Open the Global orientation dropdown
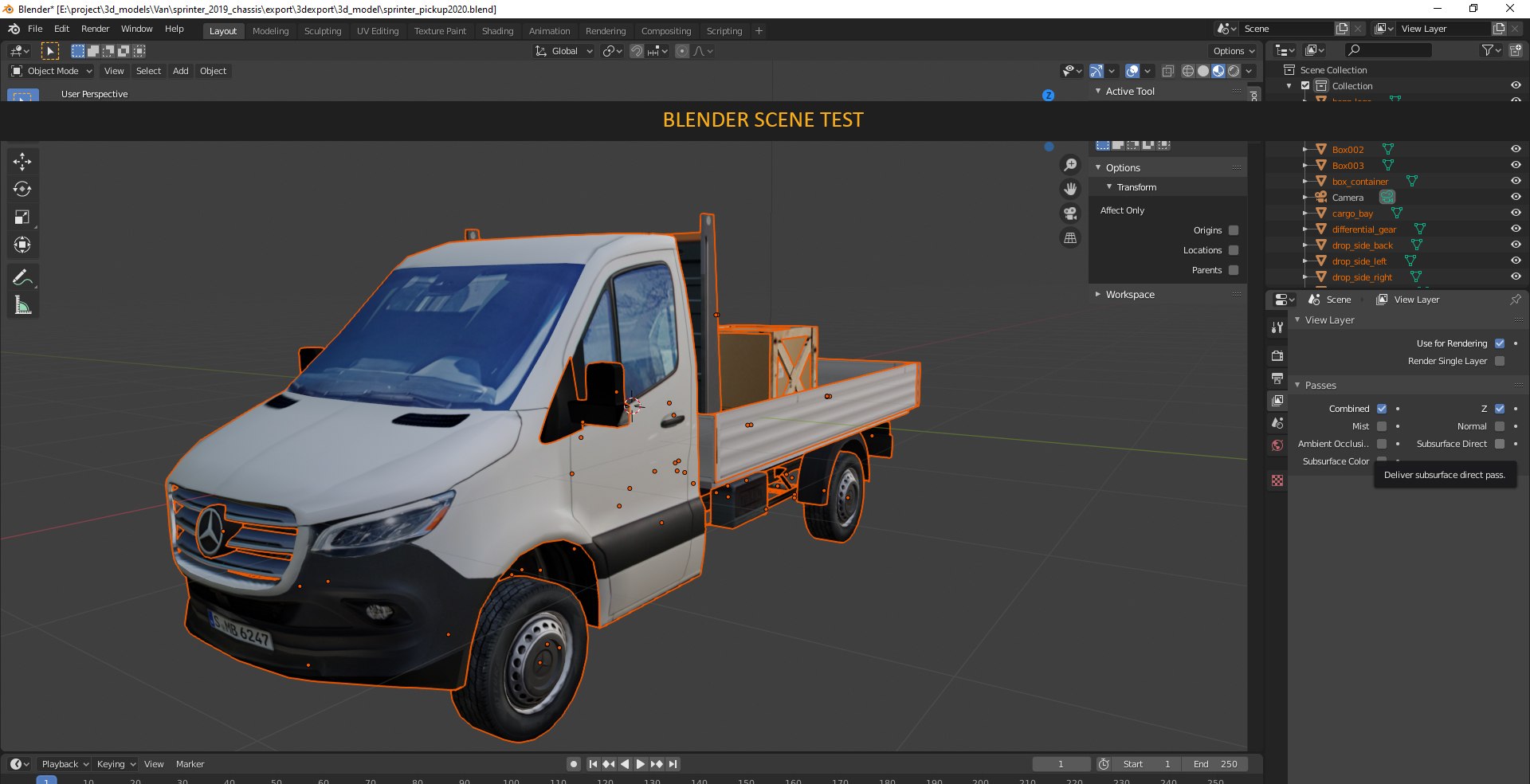 564,51
